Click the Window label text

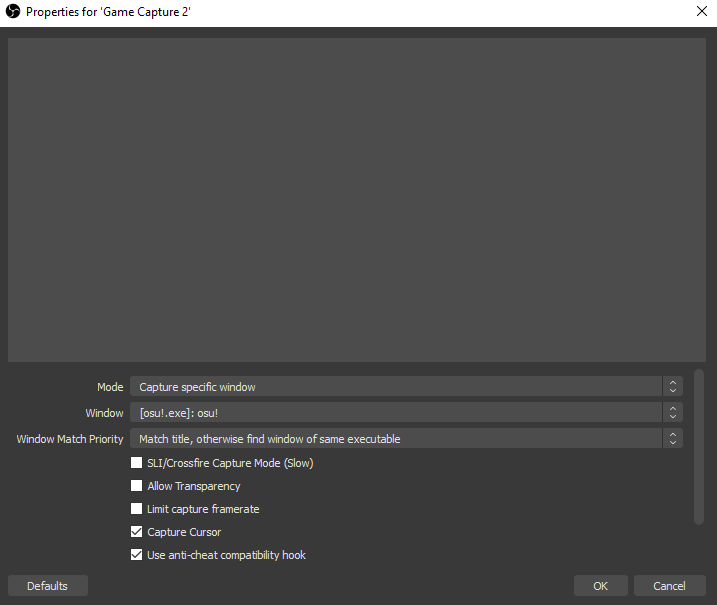104,413
